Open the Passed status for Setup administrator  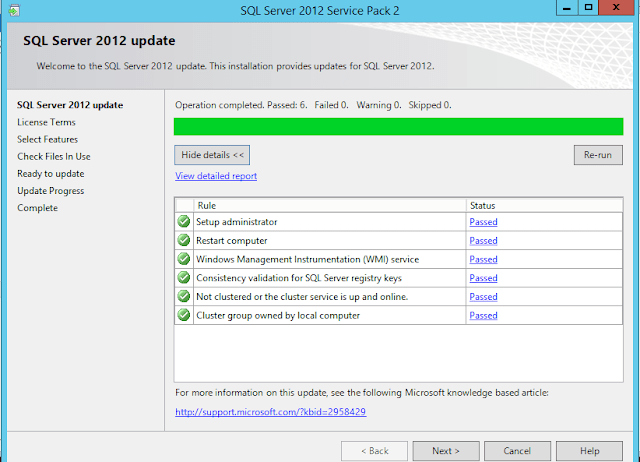coord(483,222)
